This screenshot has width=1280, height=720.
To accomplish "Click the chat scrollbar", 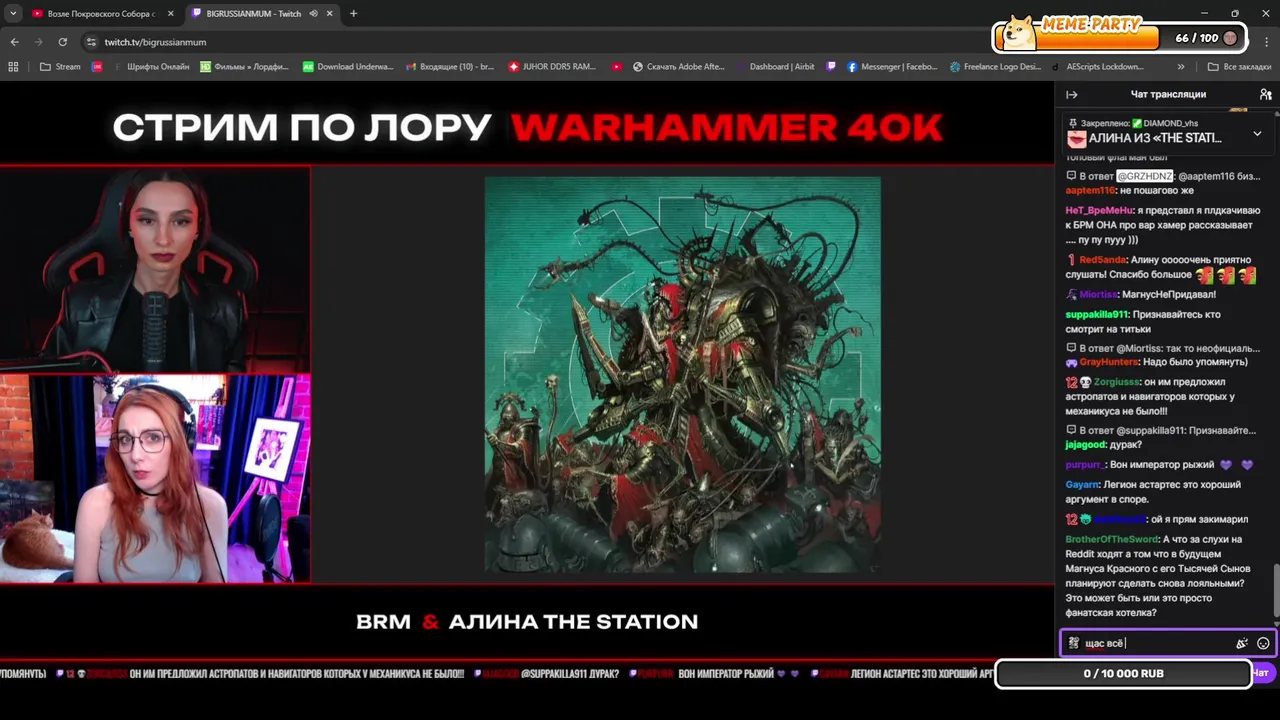I will (1275, 590).
